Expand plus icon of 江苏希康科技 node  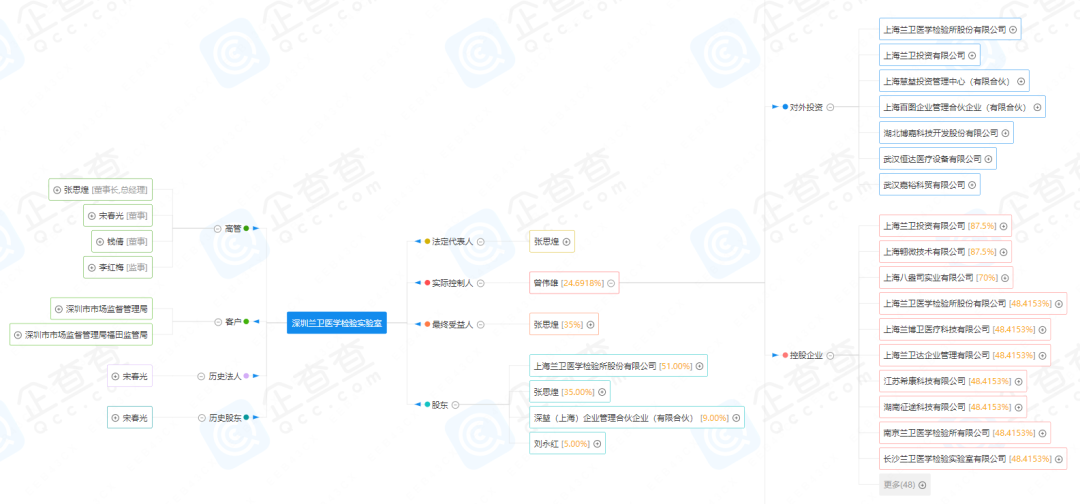click(1018, 381)
